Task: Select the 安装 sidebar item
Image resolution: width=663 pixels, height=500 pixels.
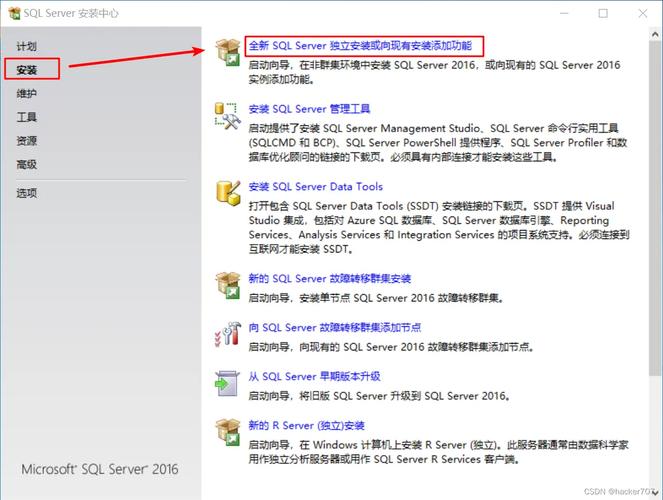Action: (27, 70)
